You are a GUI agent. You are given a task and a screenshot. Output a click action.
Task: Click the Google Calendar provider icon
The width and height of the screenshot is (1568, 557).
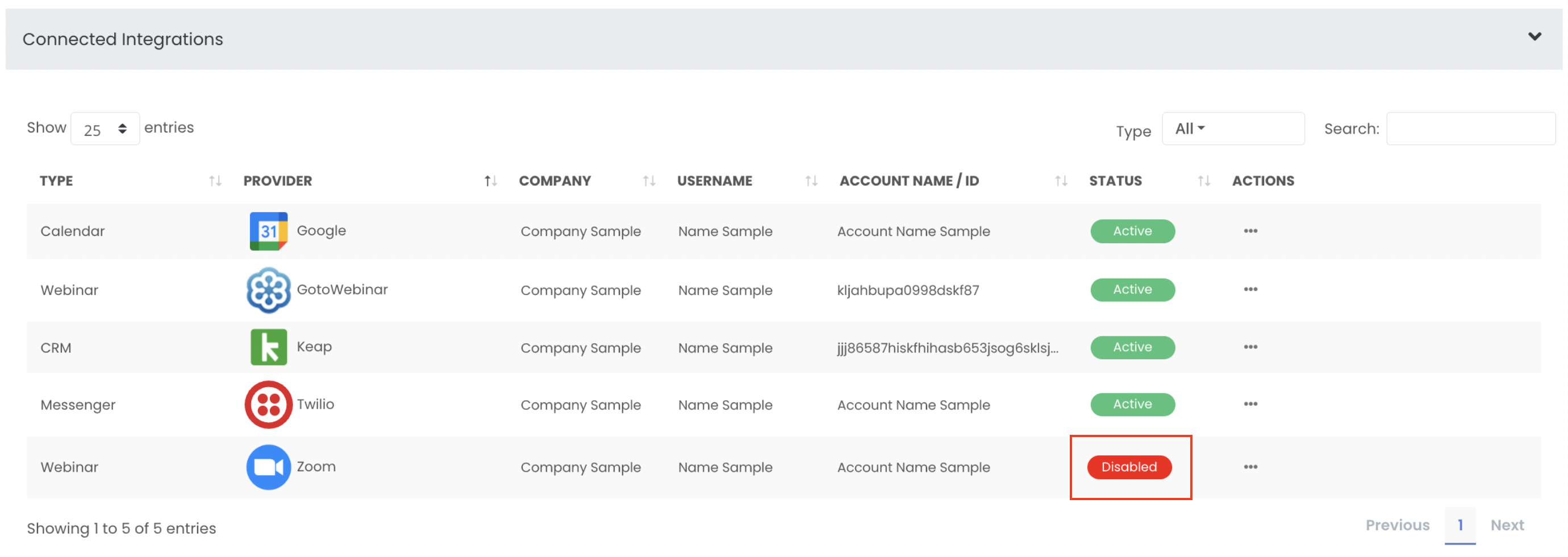coord(268,231)
